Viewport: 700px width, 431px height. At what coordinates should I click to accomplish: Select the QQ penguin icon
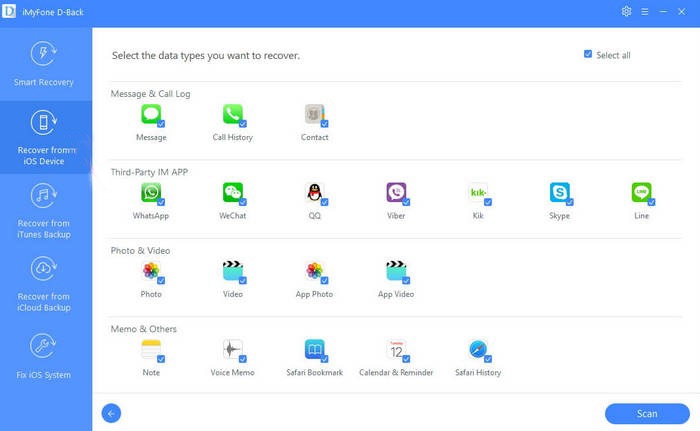pyautogui.click(x=314, y=192)
